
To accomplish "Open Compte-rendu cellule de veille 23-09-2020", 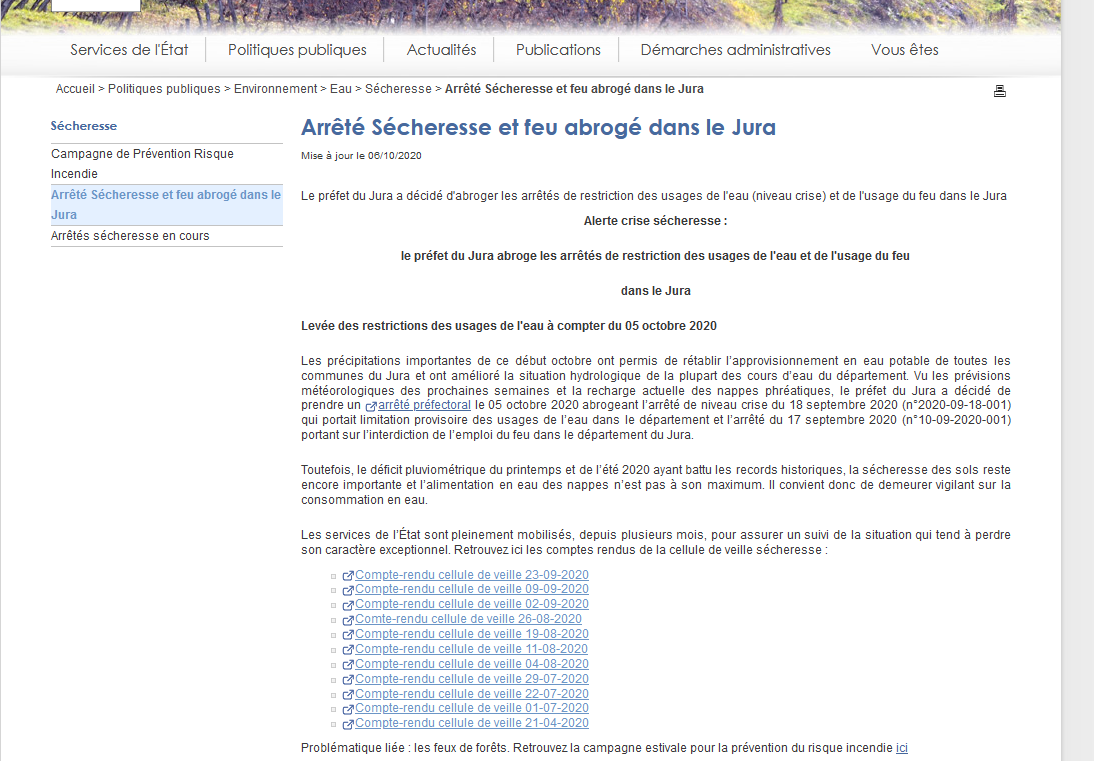I will point(472,575).
